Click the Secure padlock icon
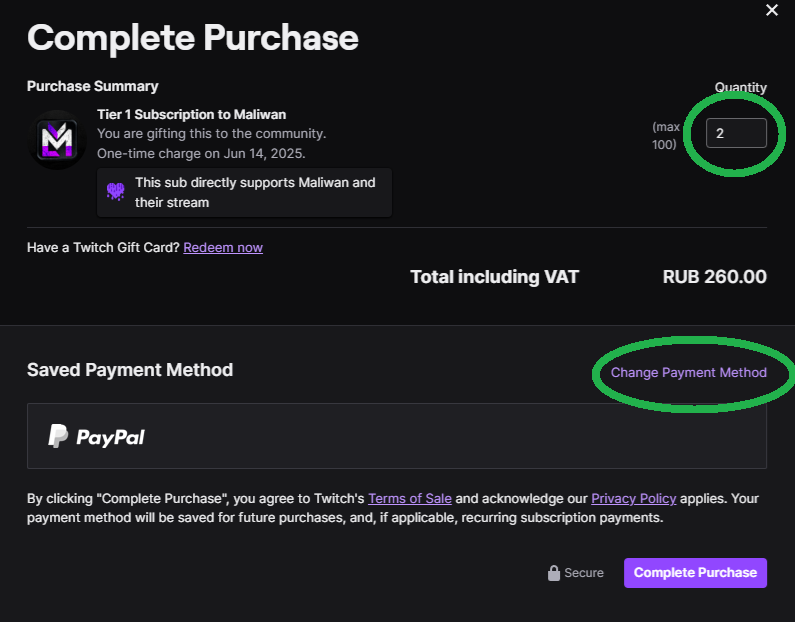The image size is (795, 622). pyautogui.click(x=554, y=573)
